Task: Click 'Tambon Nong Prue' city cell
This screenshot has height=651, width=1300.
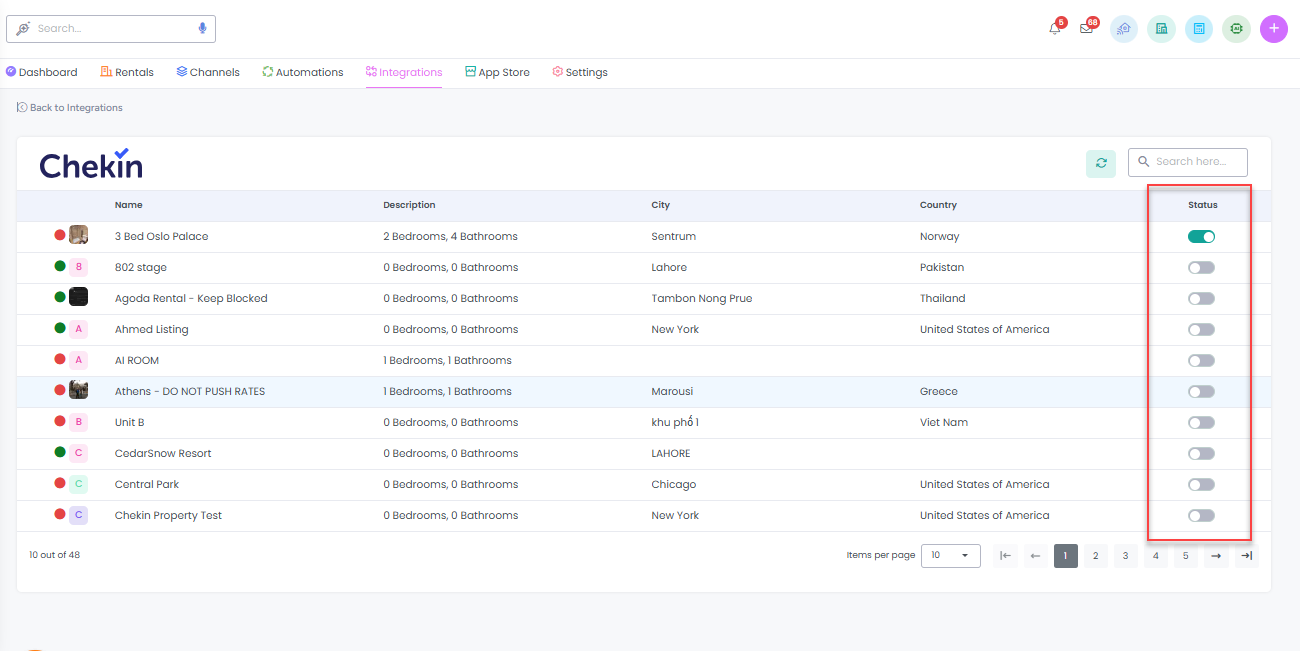Action: coord(702,299)
